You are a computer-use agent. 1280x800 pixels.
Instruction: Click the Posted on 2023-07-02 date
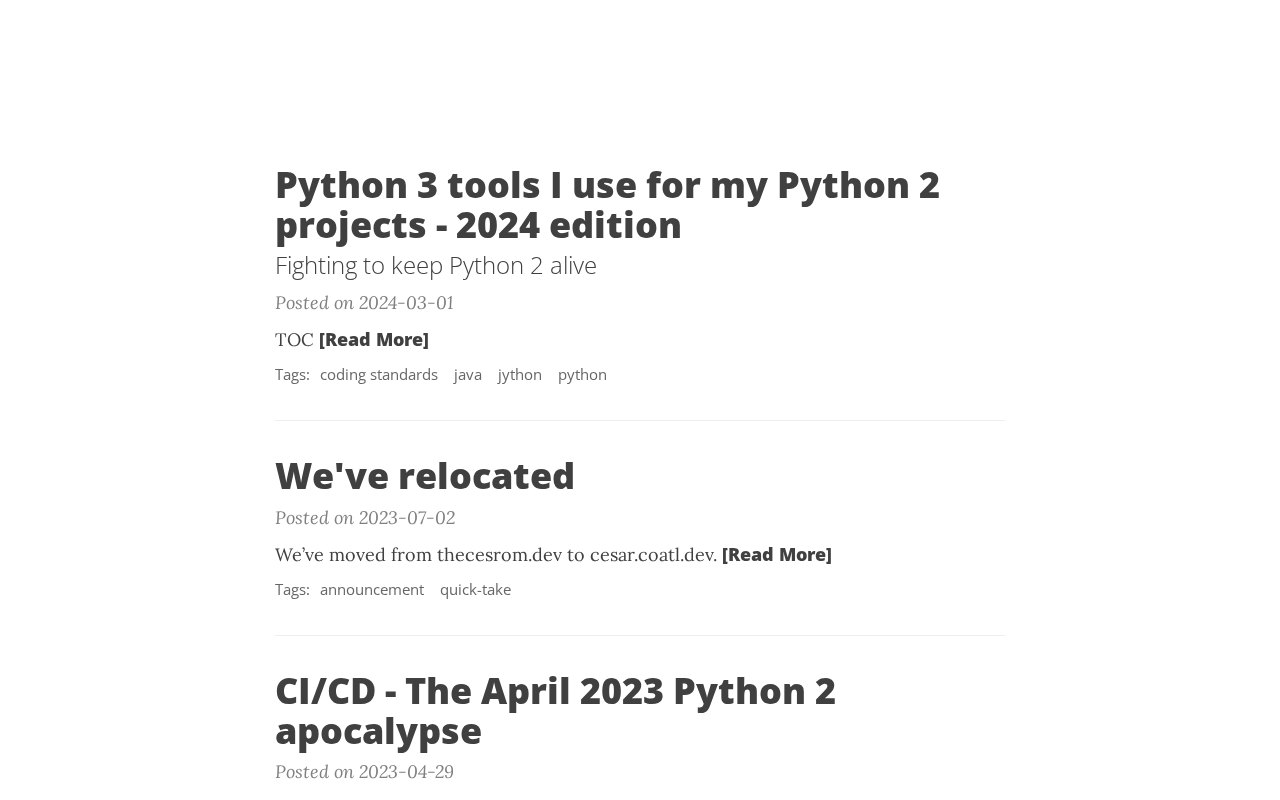tap(364, 518)
